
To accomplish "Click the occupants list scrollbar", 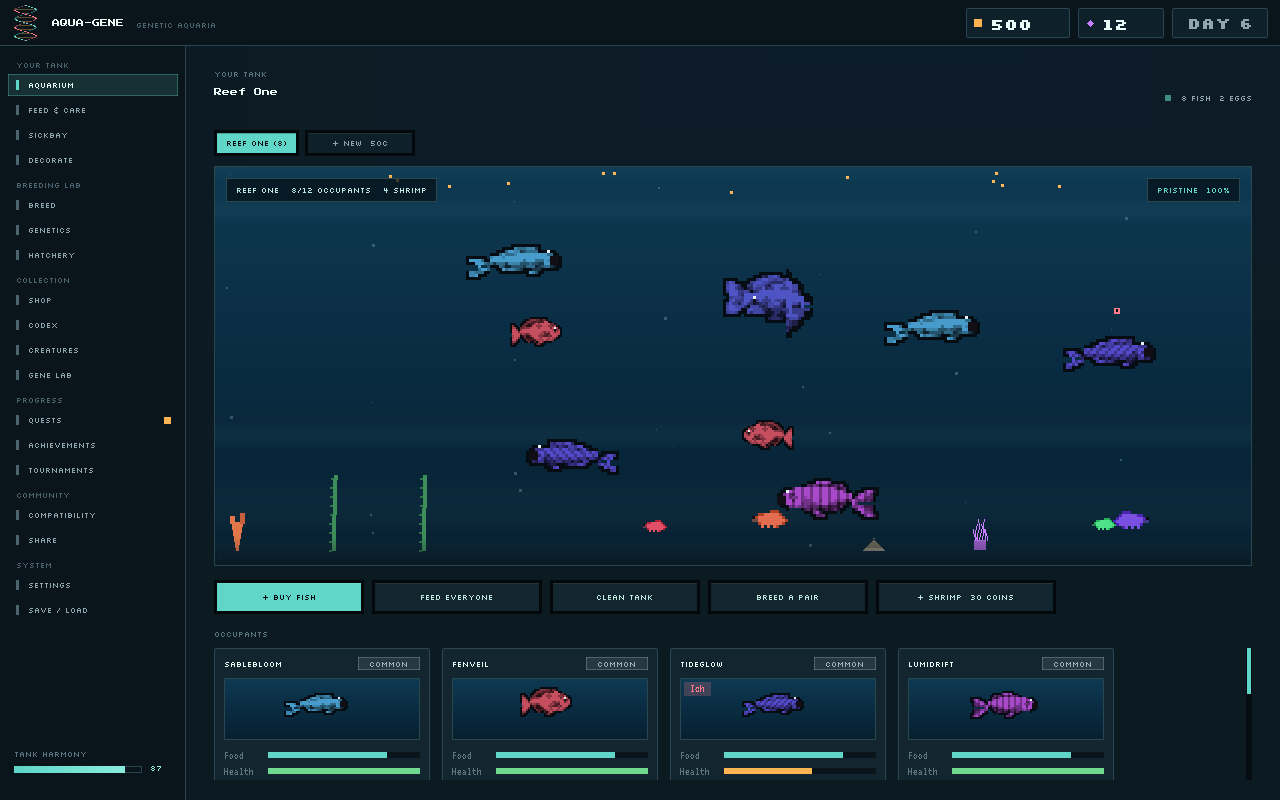I will click(1249, 713).
